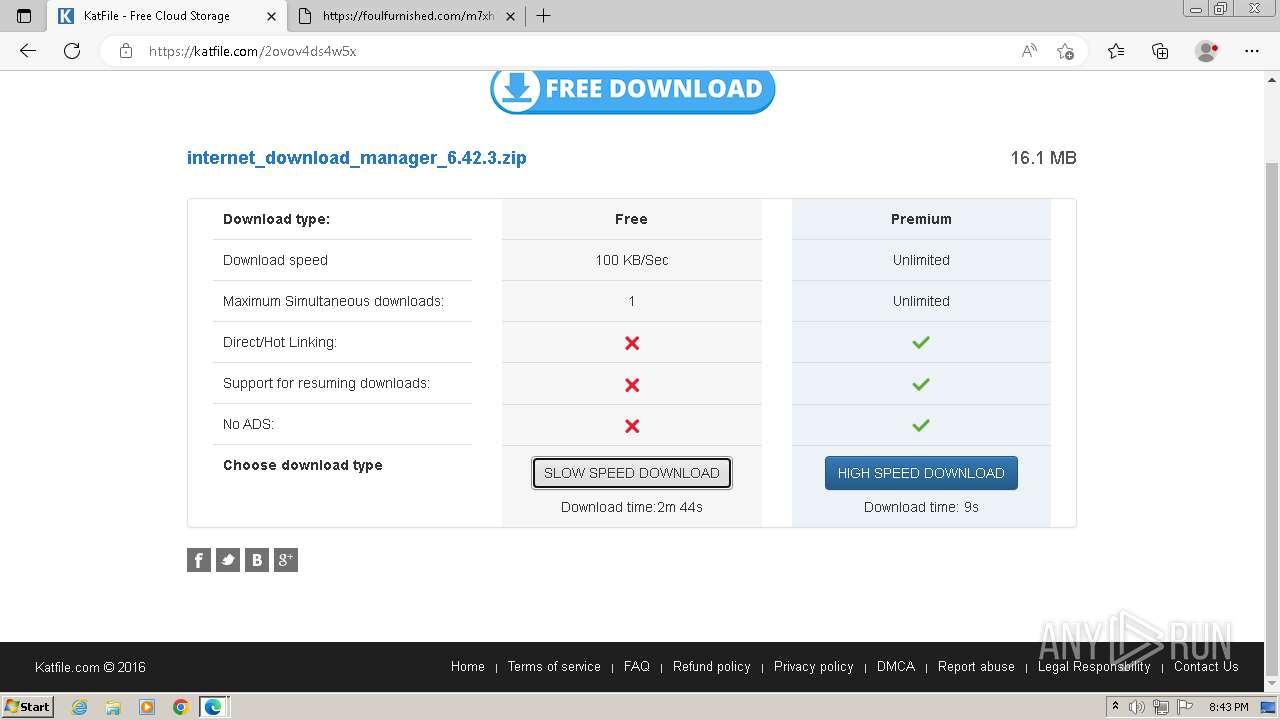View the Privacy policy
The image size is (1280, 720).
[x=814, y=666]
